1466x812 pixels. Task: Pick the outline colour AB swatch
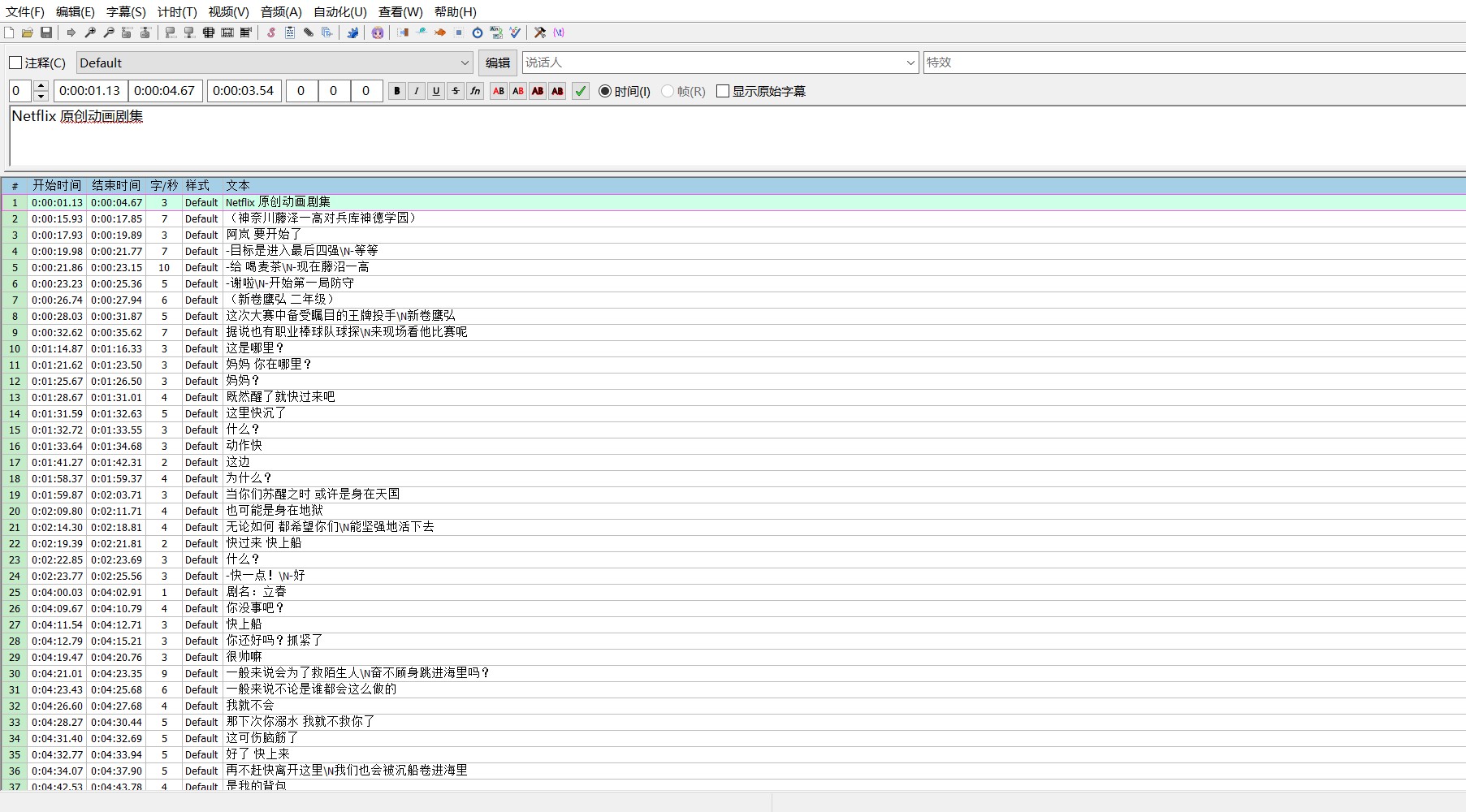[x=538, y=91]
